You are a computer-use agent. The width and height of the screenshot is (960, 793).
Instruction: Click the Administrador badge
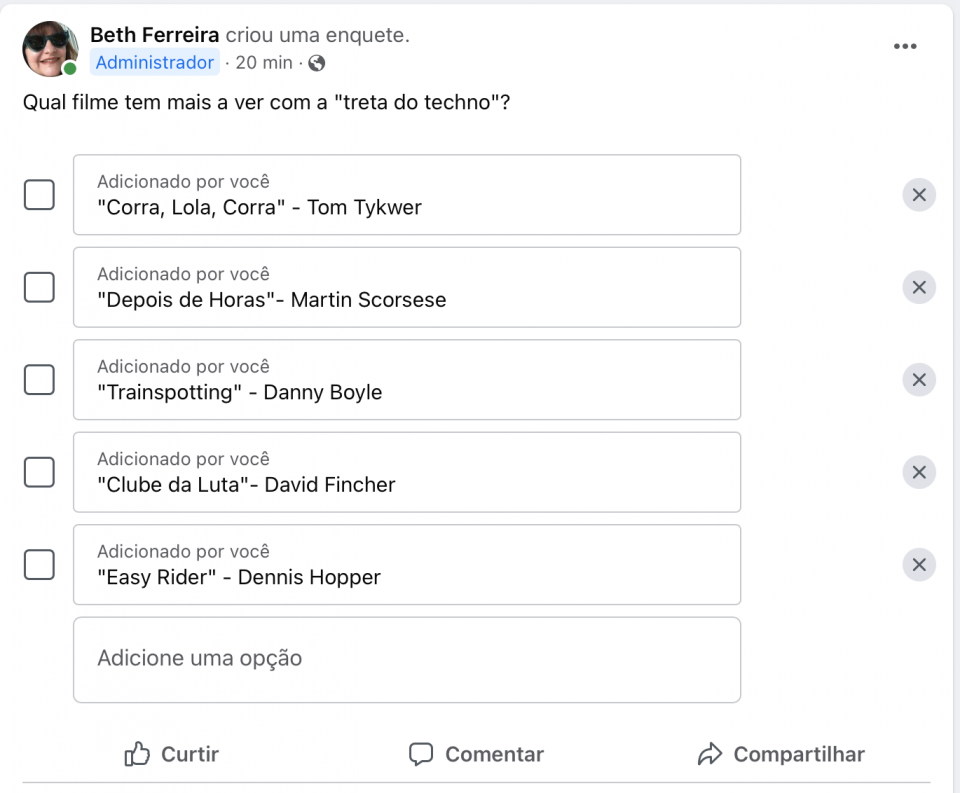155,62
